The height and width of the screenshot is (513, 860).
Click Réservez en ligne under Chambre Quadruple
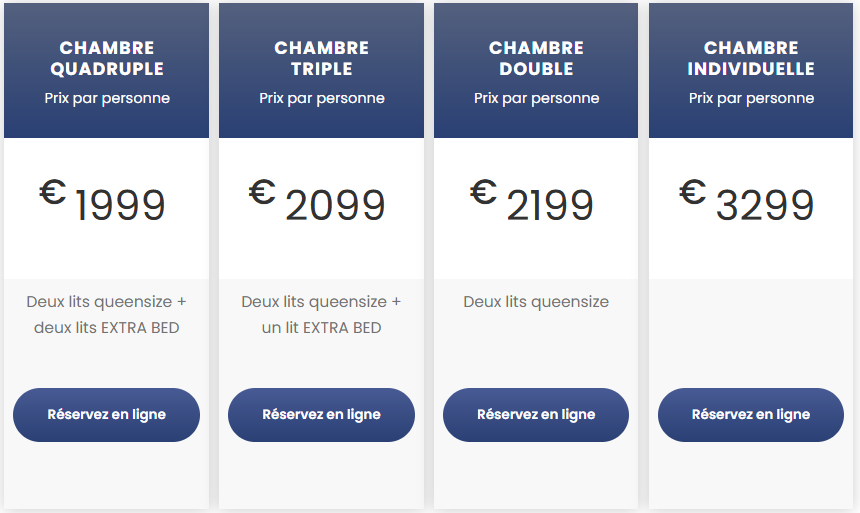click(106, 414)
